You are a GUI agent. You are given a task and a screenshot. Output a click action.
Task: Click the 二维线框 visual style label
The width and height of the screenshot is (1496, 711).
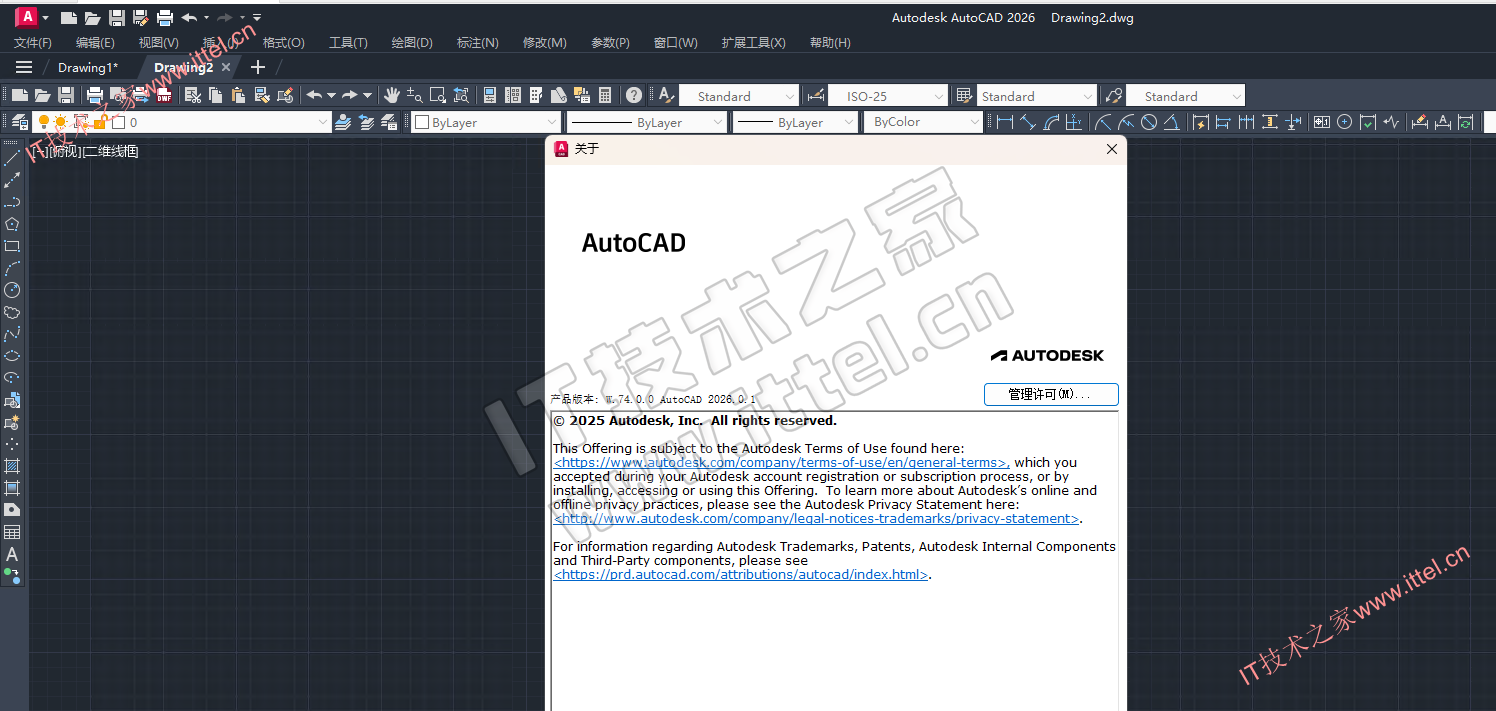coord(109,151)
